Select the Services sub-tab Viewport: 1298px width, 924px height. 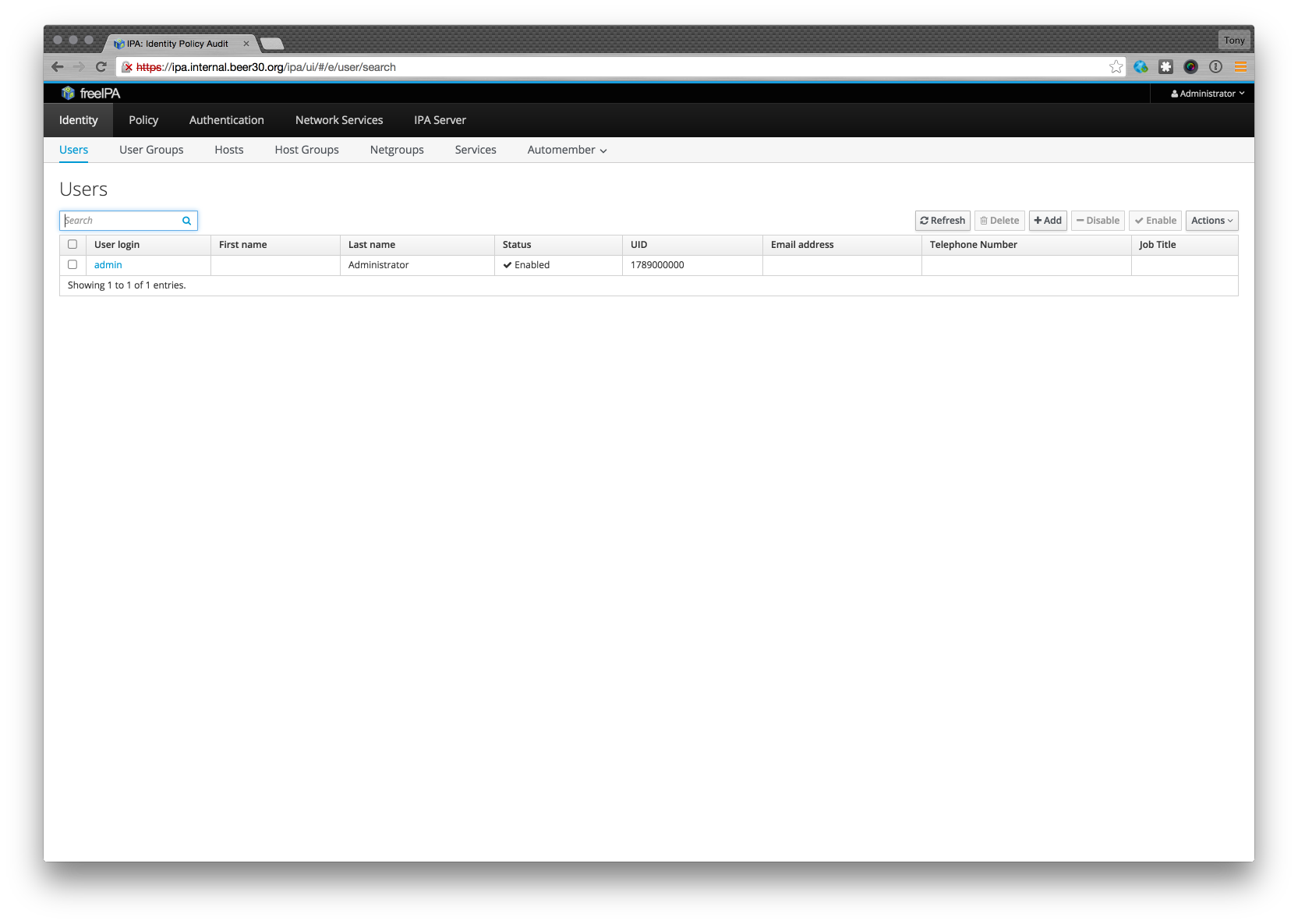point(476,150)
